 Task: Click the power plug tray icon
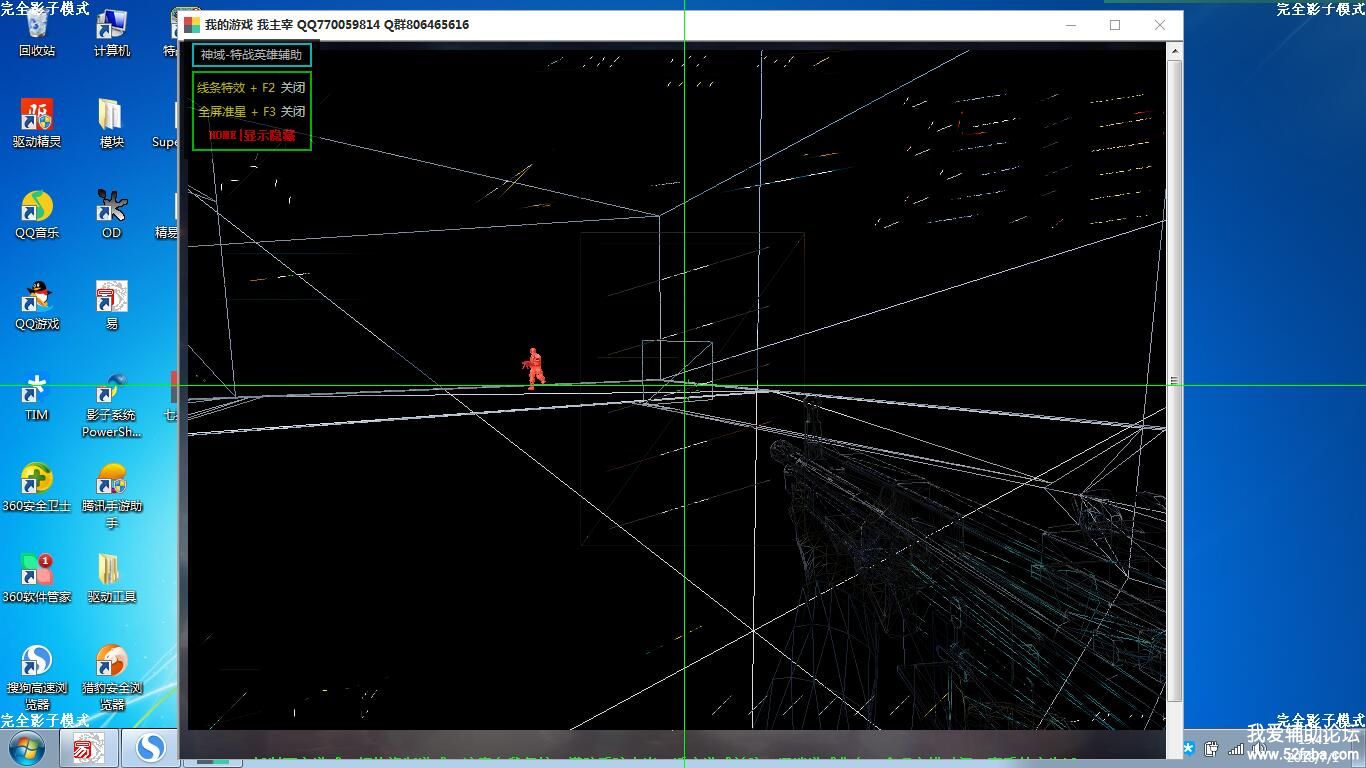[x=1211, y=748]
